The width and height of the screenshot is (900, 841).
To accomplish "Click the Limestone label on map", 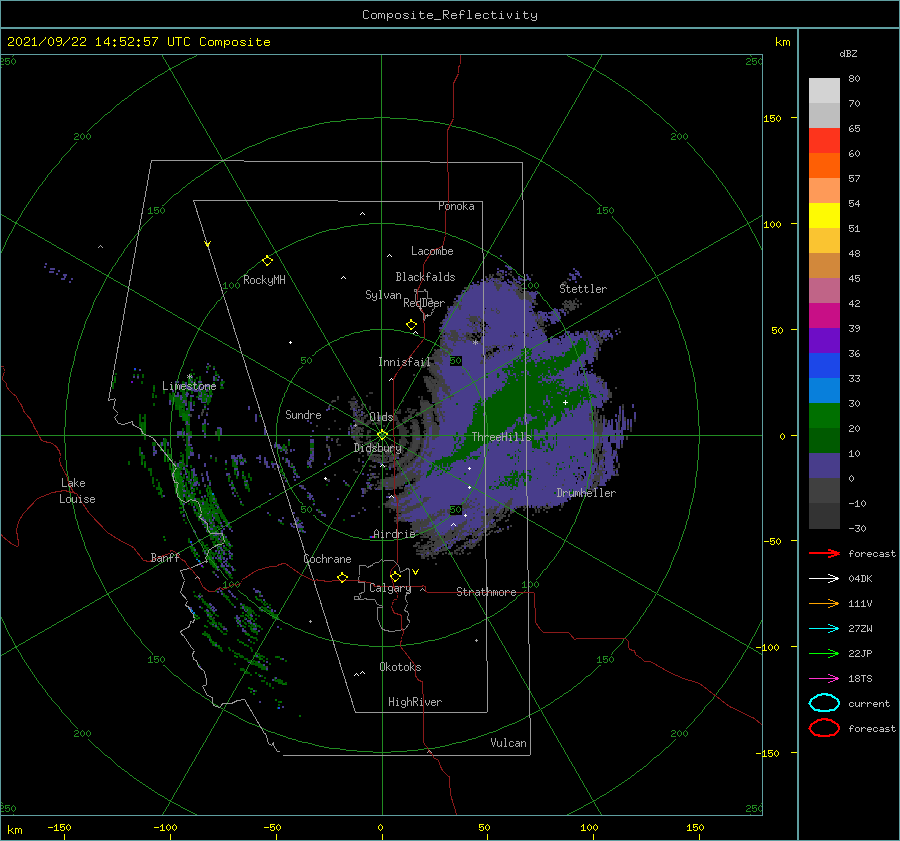I will pos(189,386).
